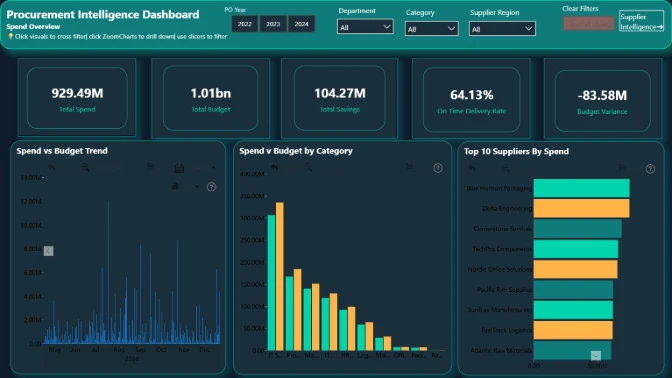The height and width of the screenshot is (378, 672).
Task: Click the 'Spend v Budget by Category' title
Action: [x=296, y=151]
